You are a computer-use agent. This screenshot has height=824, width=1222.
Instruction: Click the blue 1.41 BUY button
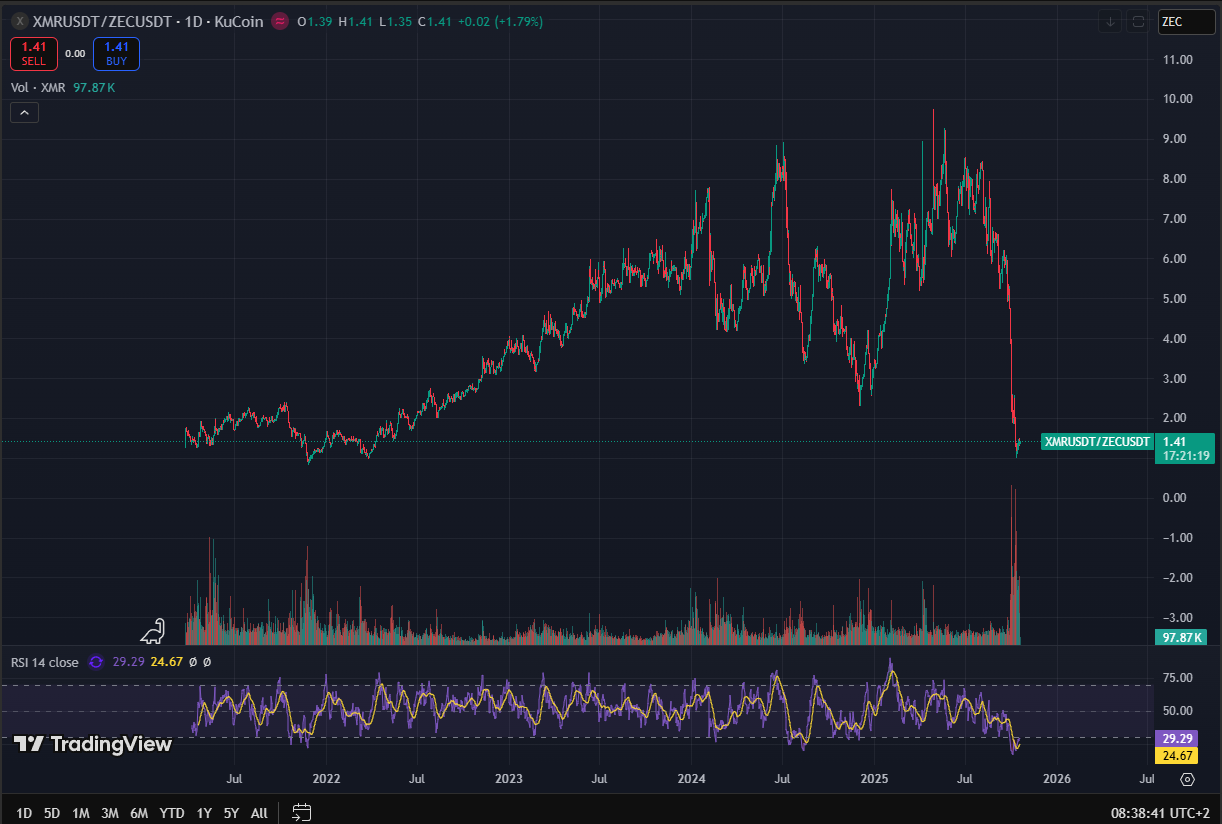pos(116,54)
